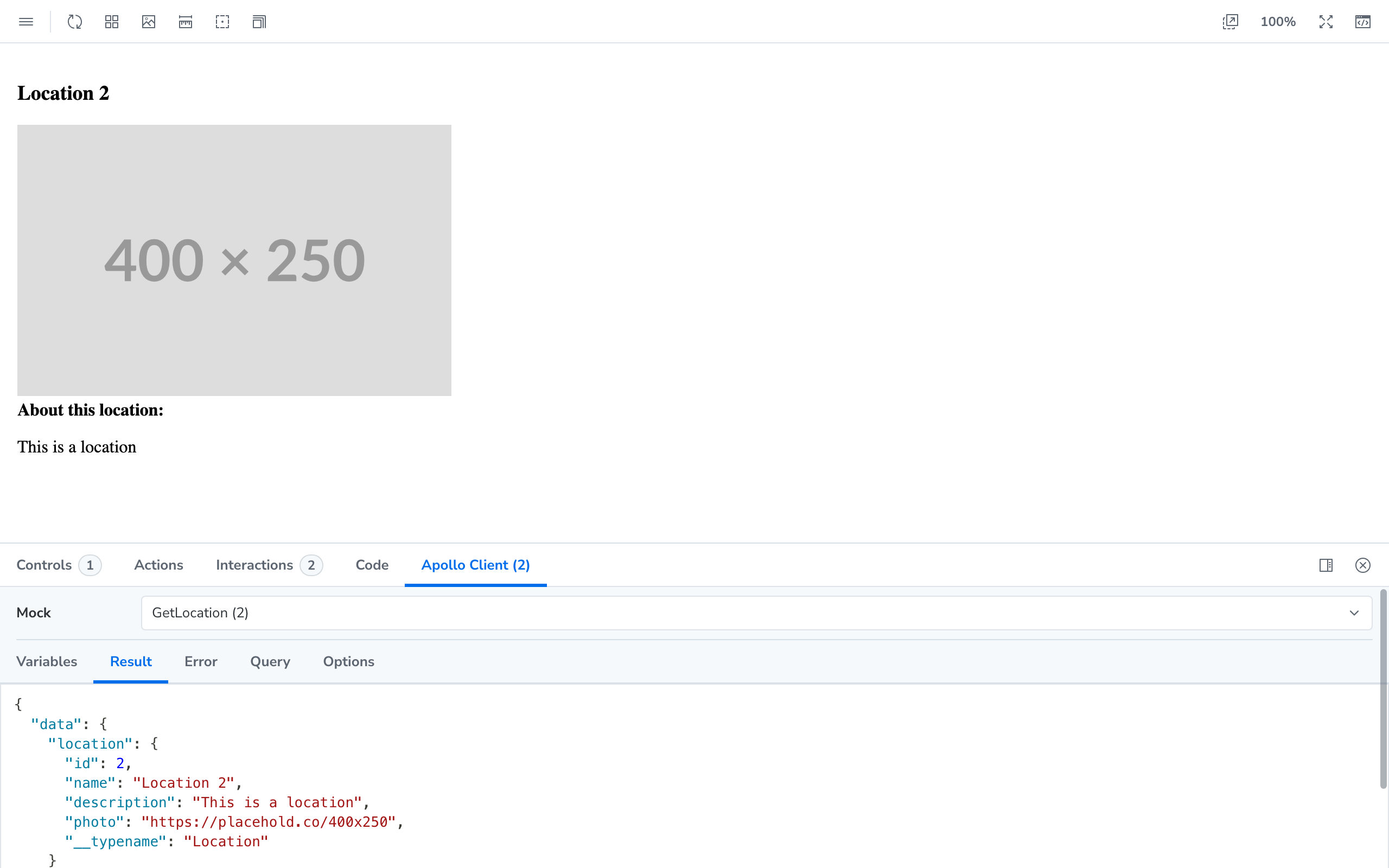Switch to the Actions tab
1389x868 pixels.
click(x=158, y=565)
